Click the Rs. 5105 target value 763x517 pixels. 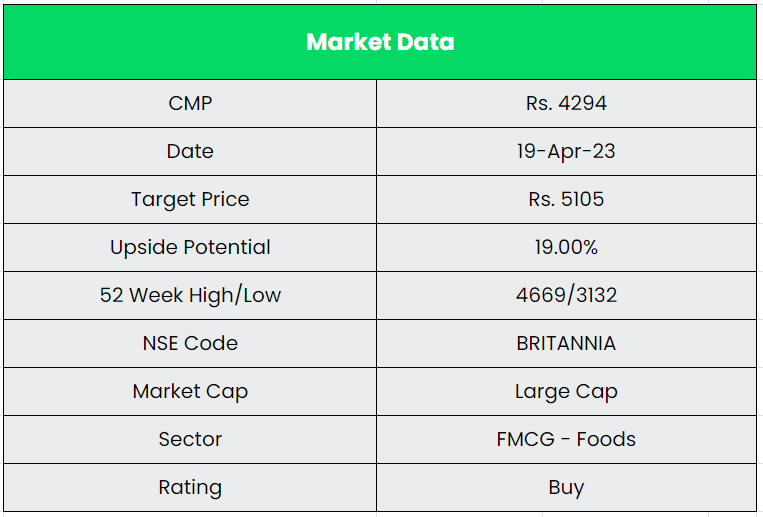(x=566, y=199)
